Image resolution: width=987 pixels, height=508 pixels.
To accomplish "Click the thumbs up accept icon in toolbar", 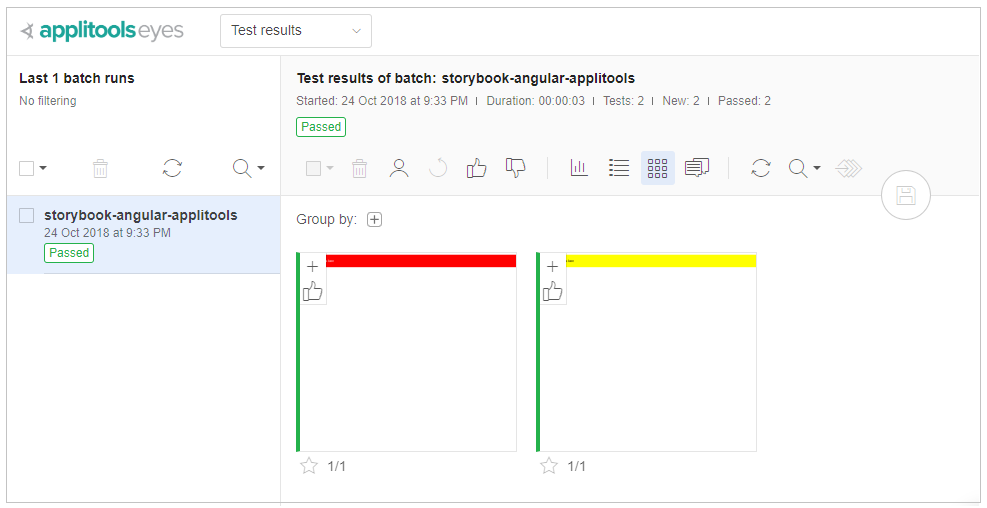I will click(477, 168).
